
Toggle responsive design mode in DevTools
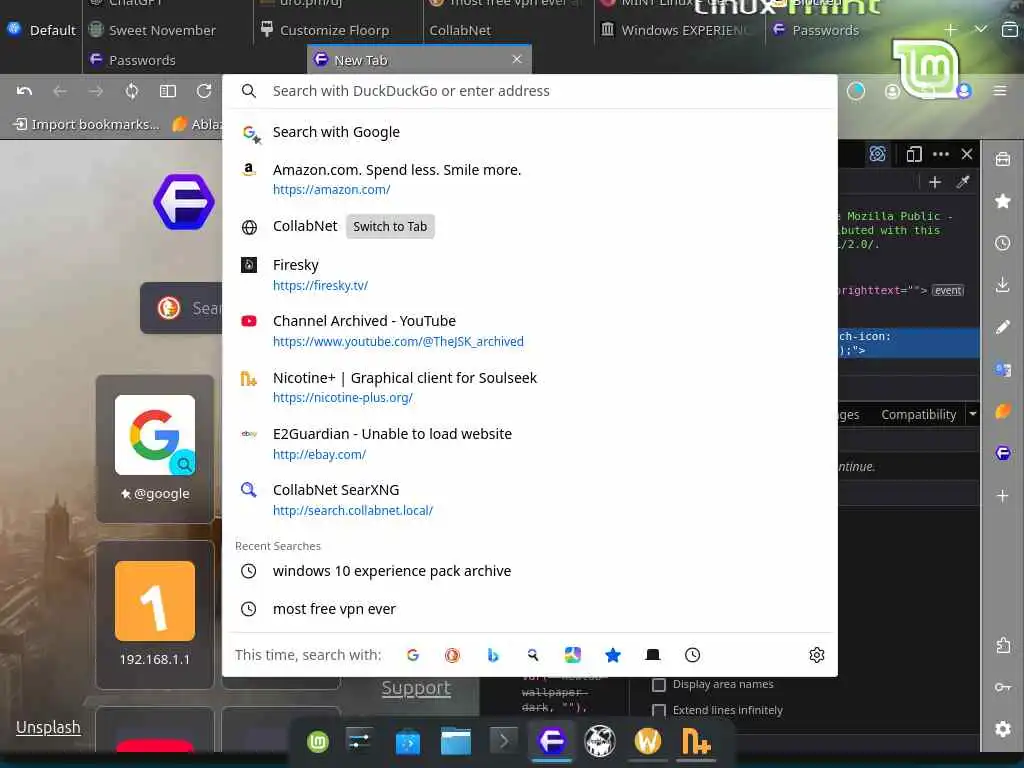914,154
